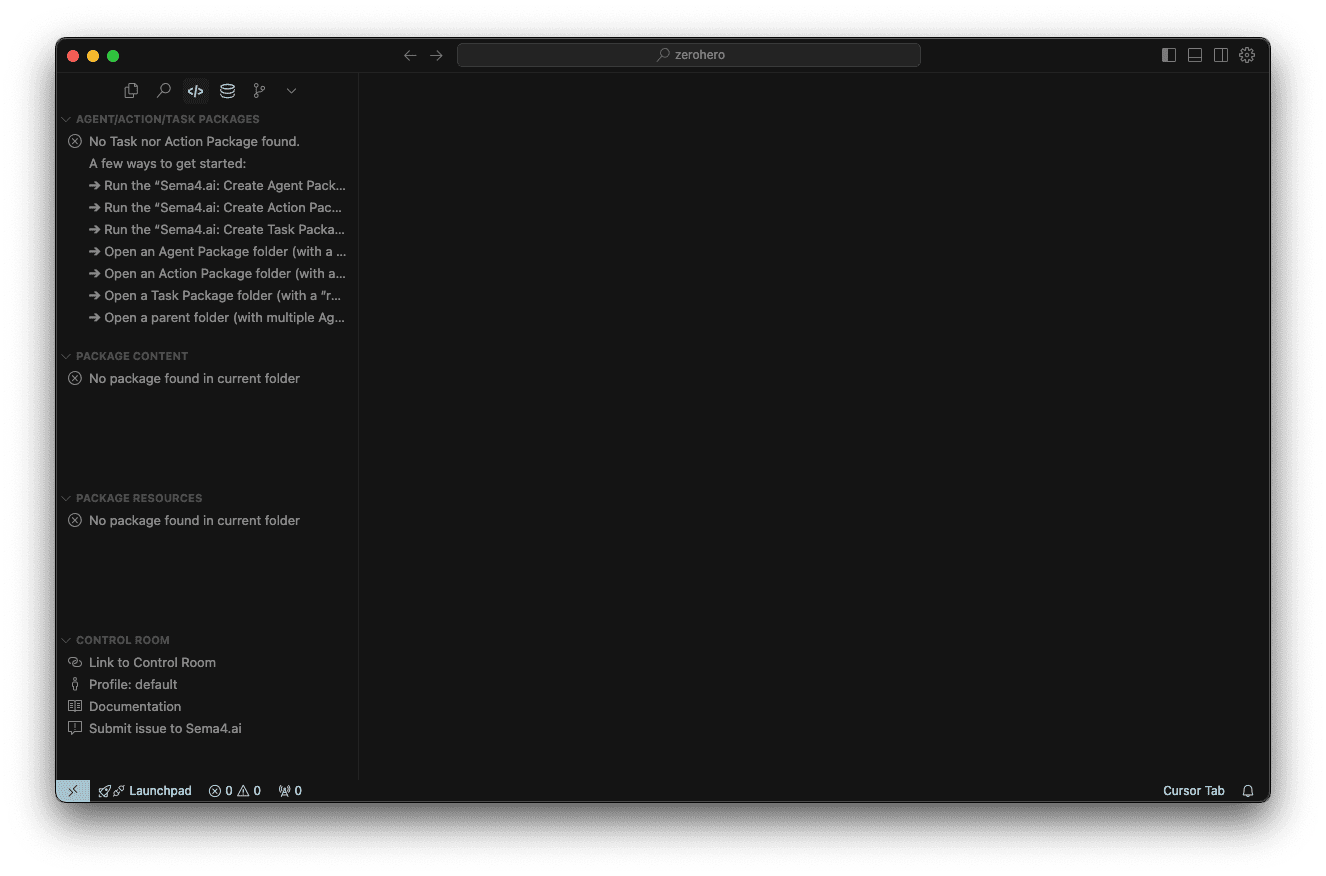The width and height of the screenshot is (1326, 876).
Task: Open the settings gear icon
Action: pos(1246,55)
